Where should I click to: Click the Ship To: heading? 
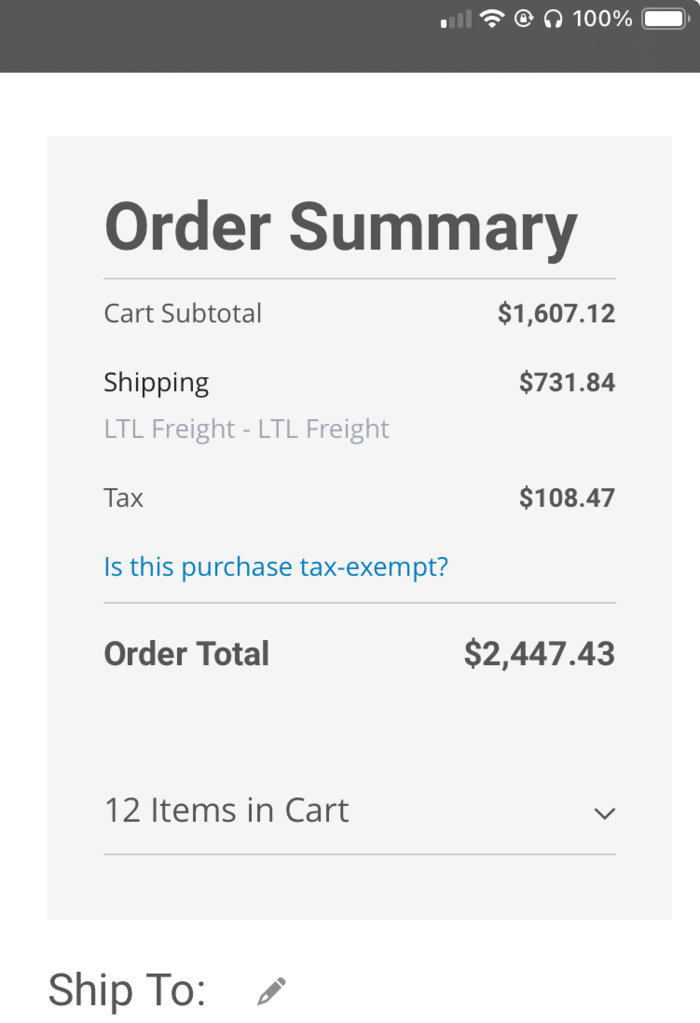[x=127, y=990]
